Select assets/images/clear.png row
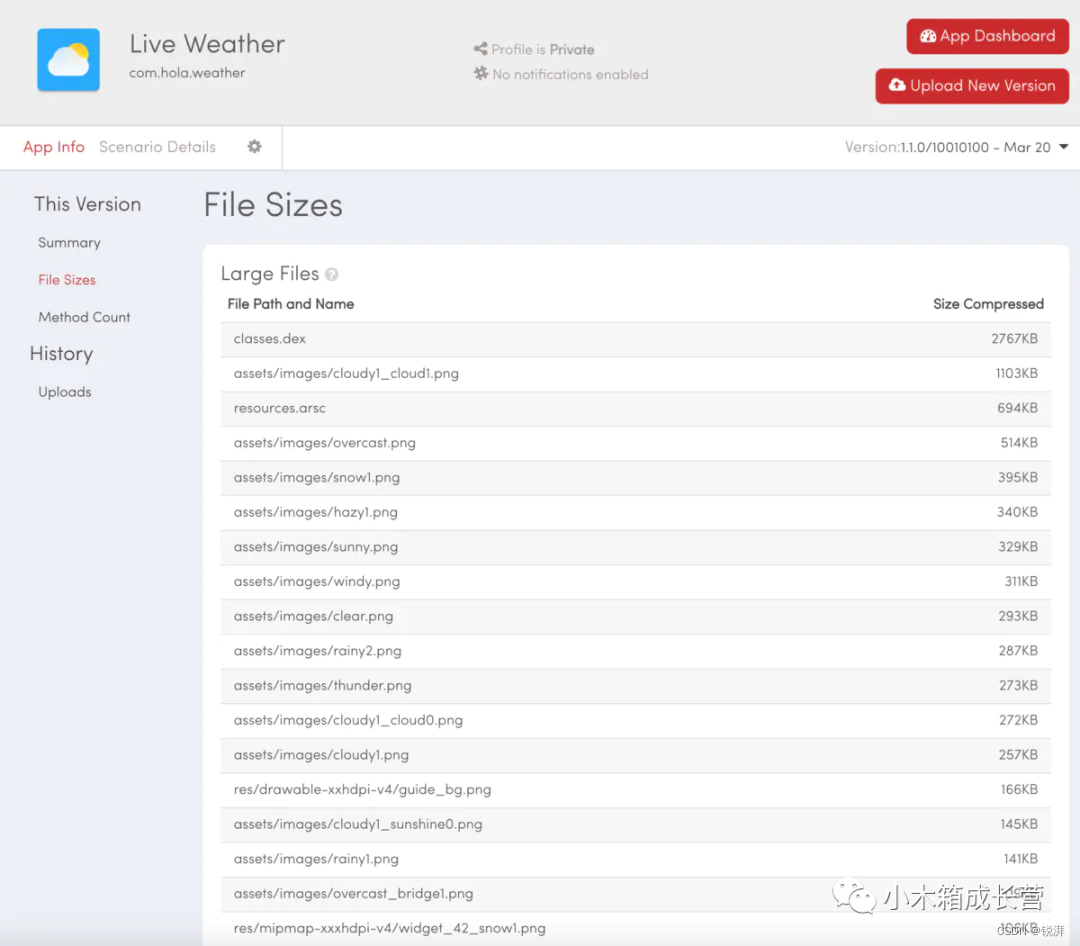The image size is (1080, 946). pos(635,617)
